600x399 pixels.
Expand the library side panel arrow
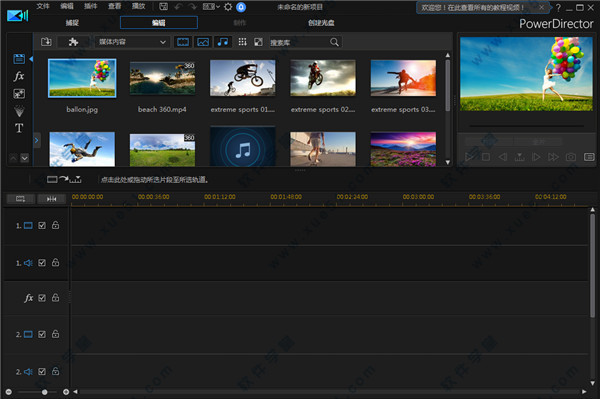(x=36, y=140)
